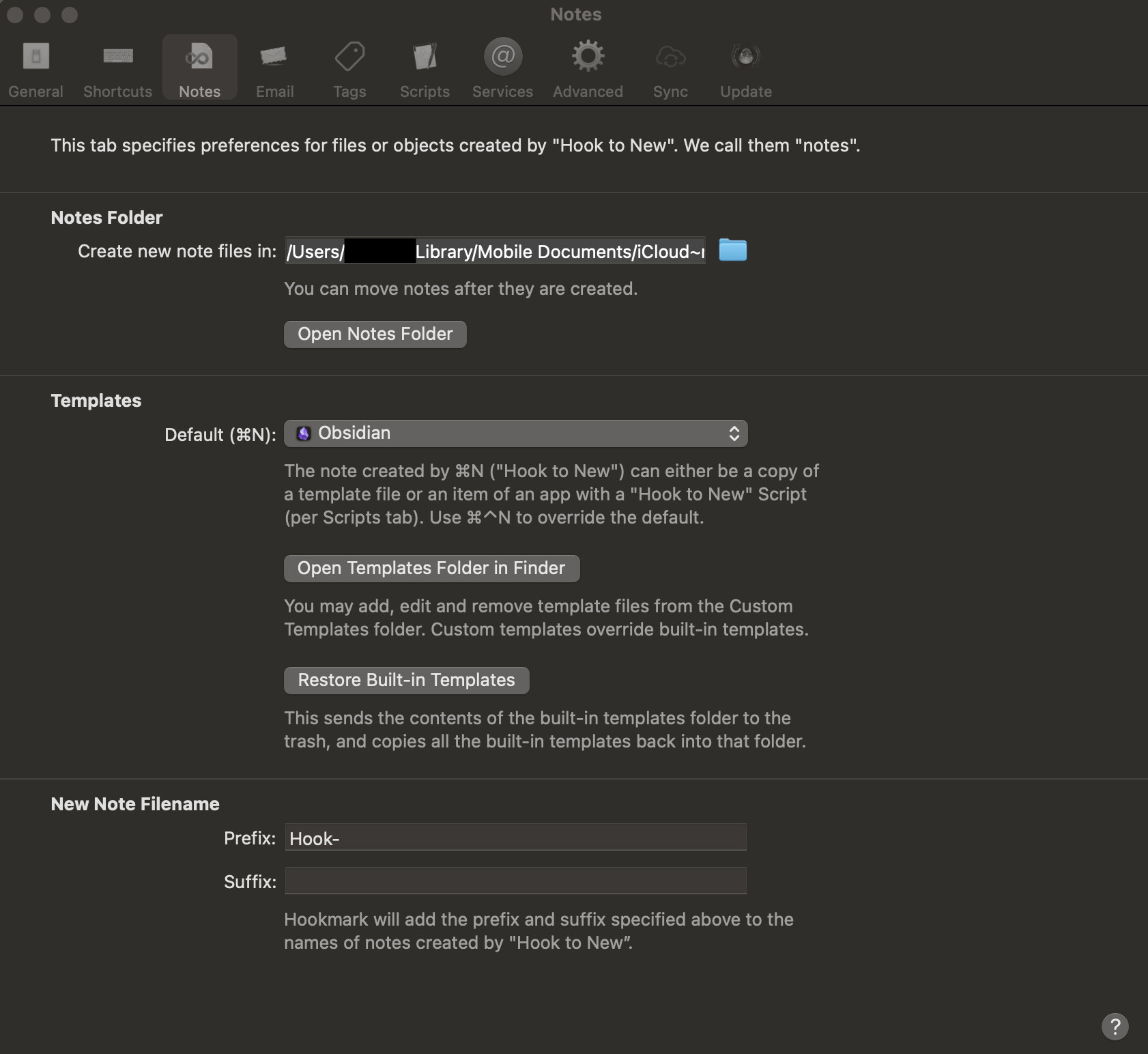Open the Tags preferences icon
The image size is (1148, 1054).
349,57
